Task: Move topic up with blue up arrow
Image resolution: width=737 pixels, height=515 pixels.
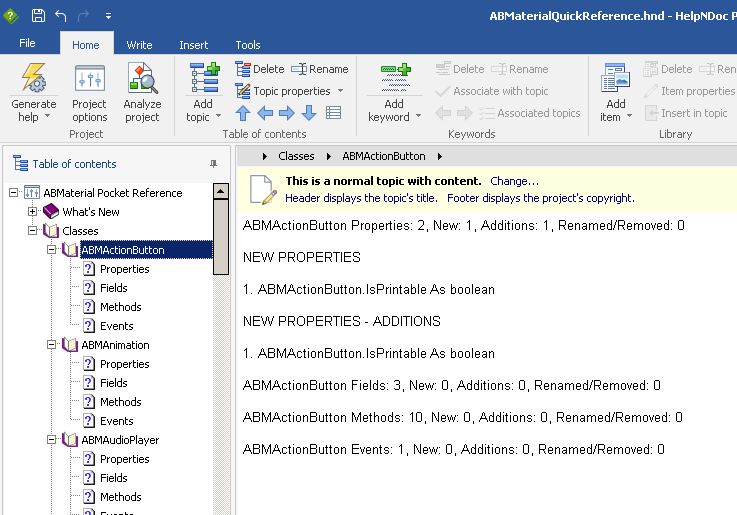Action: (243, 113)
